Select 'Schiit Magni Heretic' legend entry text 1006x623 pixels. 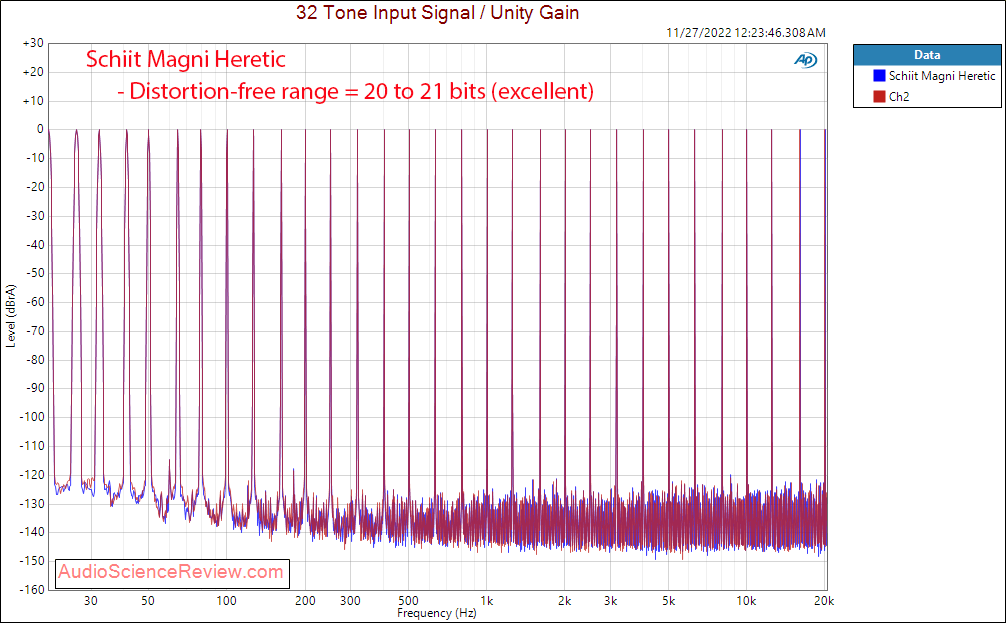(x=942, y=76)
